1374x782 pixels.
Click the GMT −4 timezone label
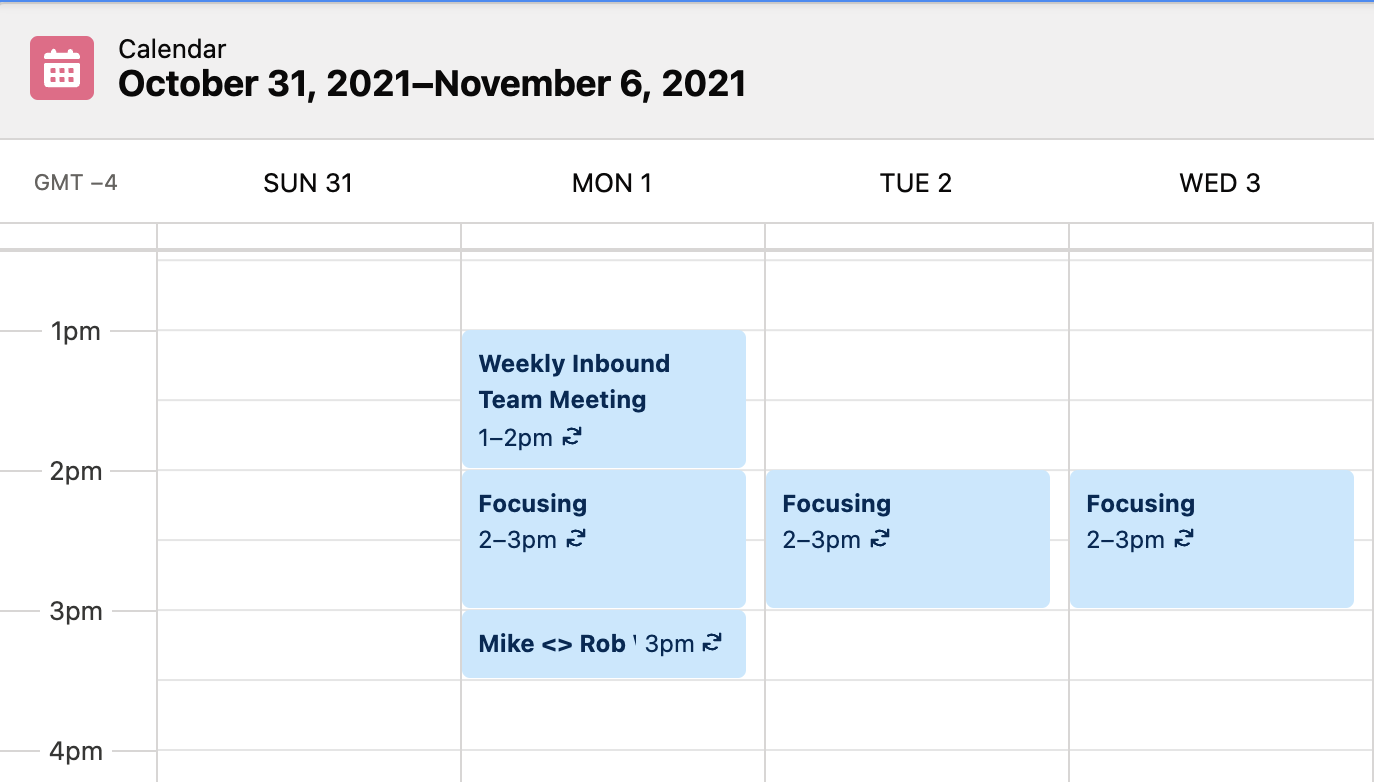click(76, 183)
